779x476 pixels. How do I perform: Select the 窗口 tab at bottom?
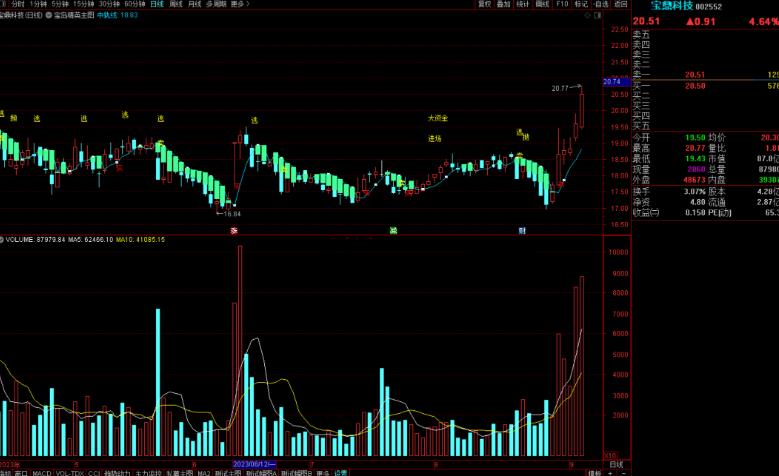(x=21, y=473)
